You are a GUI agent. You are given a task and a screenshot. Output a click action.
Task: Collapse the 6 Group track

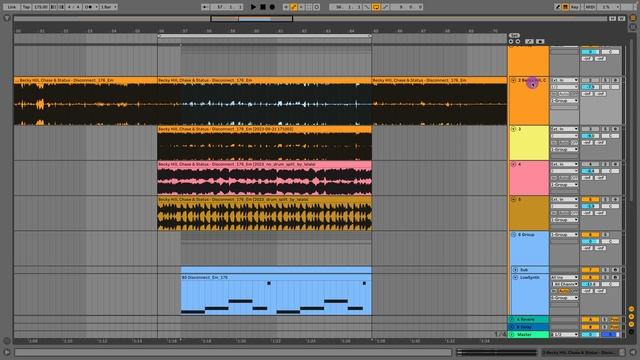[x=513, y=235]
